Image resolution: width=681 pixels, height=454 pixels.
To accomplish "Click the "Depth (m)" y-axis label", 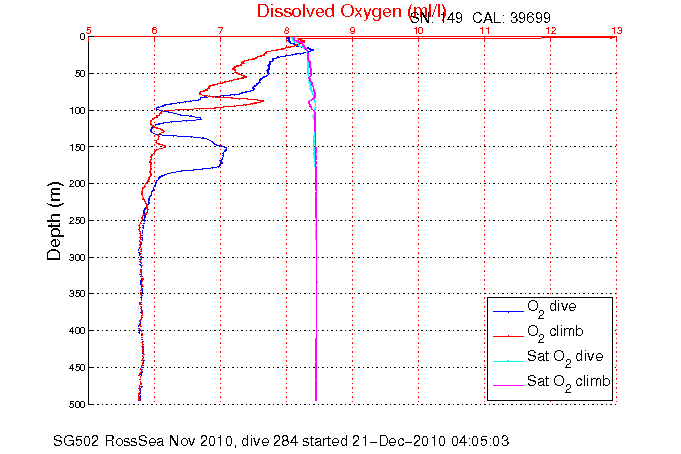I will (x=56, y=220).
